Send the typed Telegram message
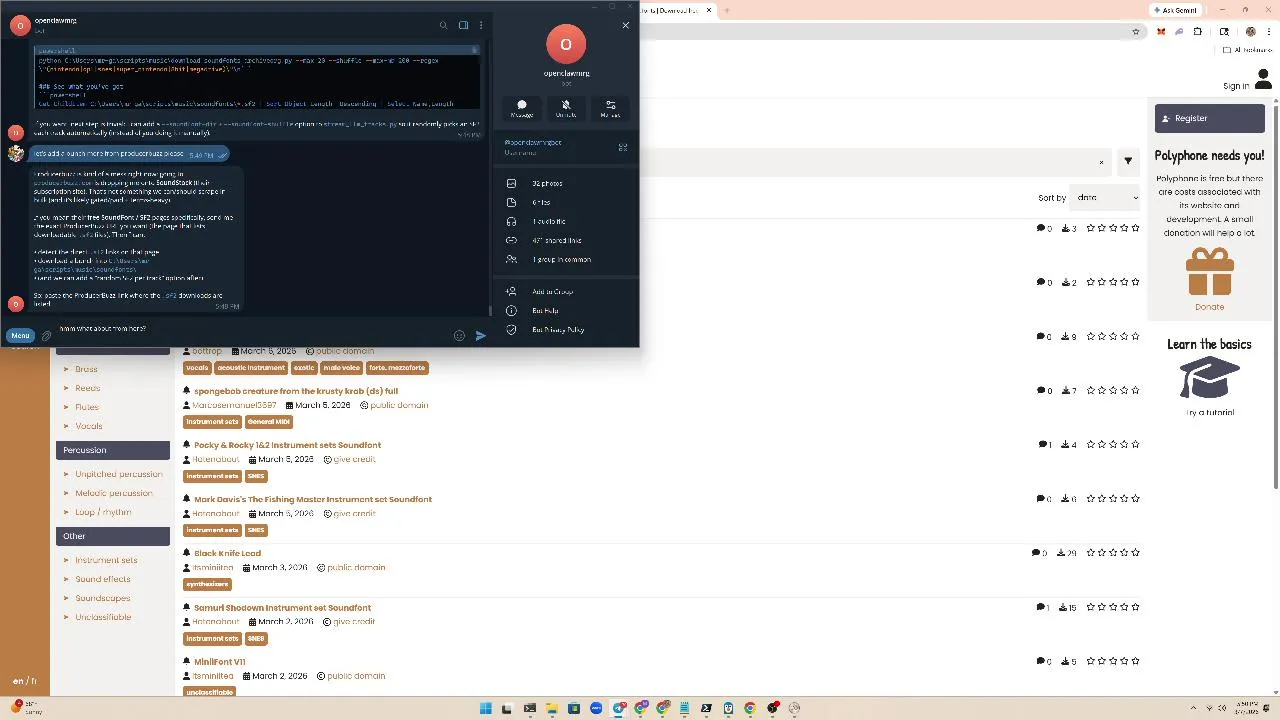The width and height of the screenshot is (1280, 720). pyautogui.click(x=481, y=336)
